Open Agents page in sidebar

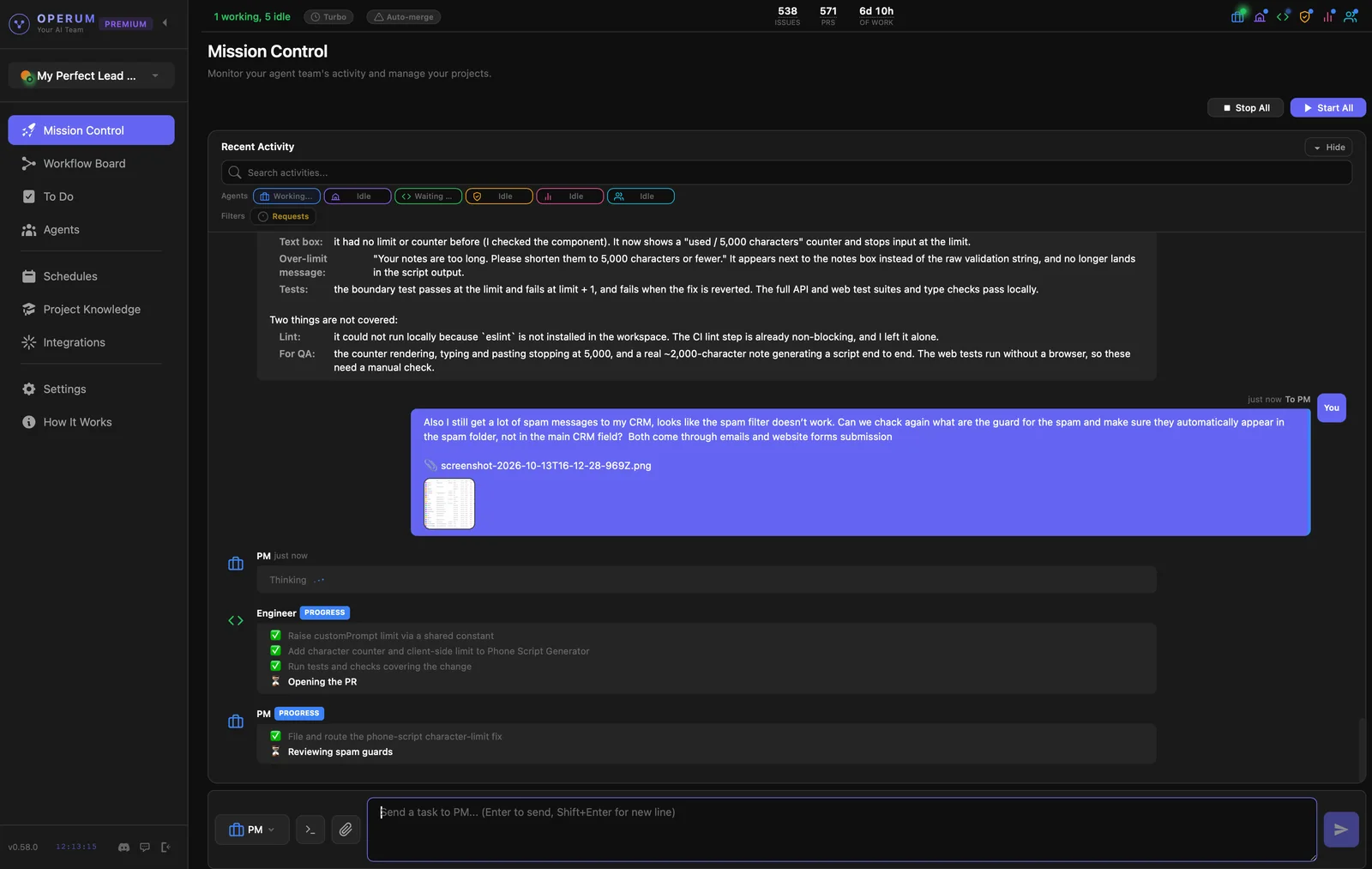tap(91, 230)
